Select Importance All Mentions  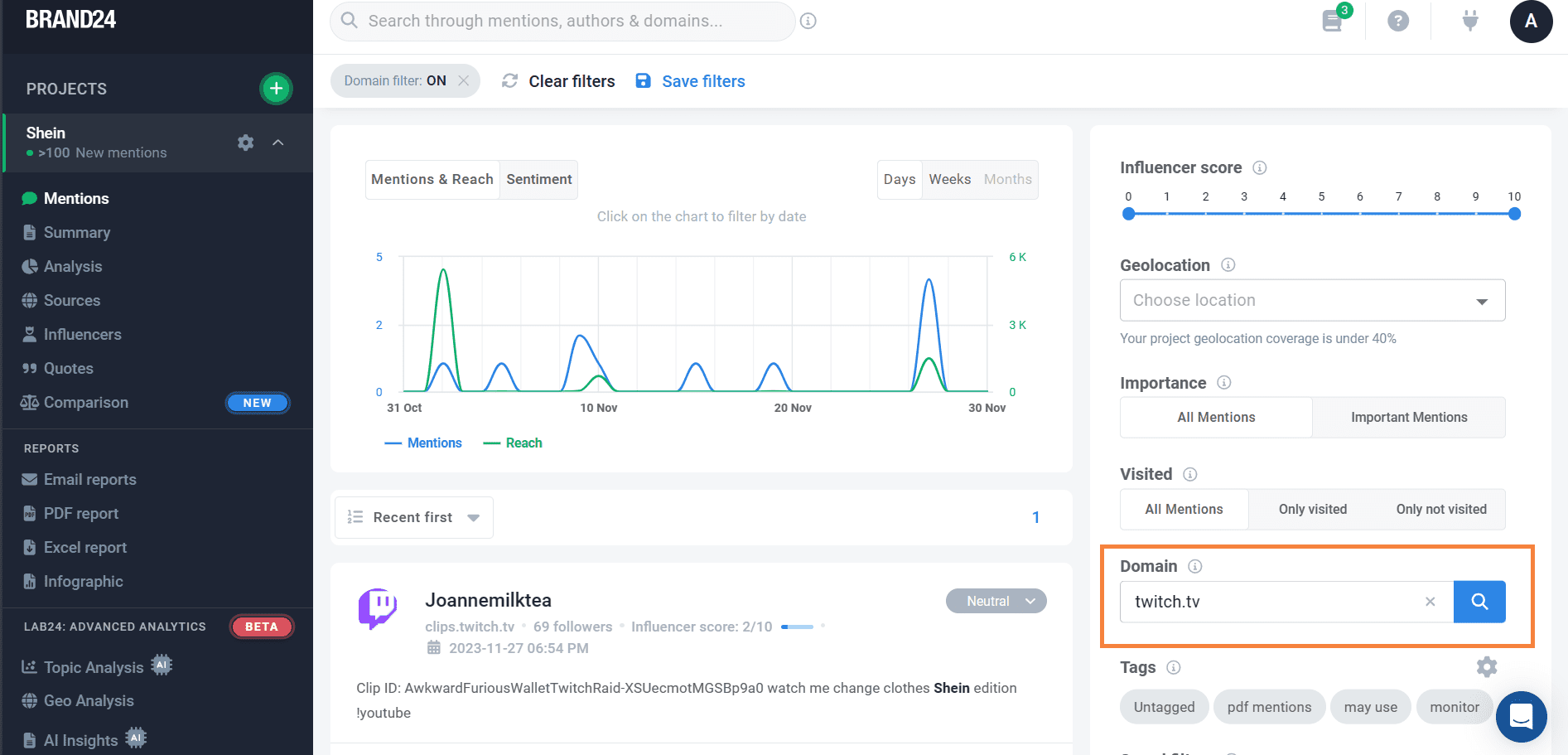(1216, 417)
